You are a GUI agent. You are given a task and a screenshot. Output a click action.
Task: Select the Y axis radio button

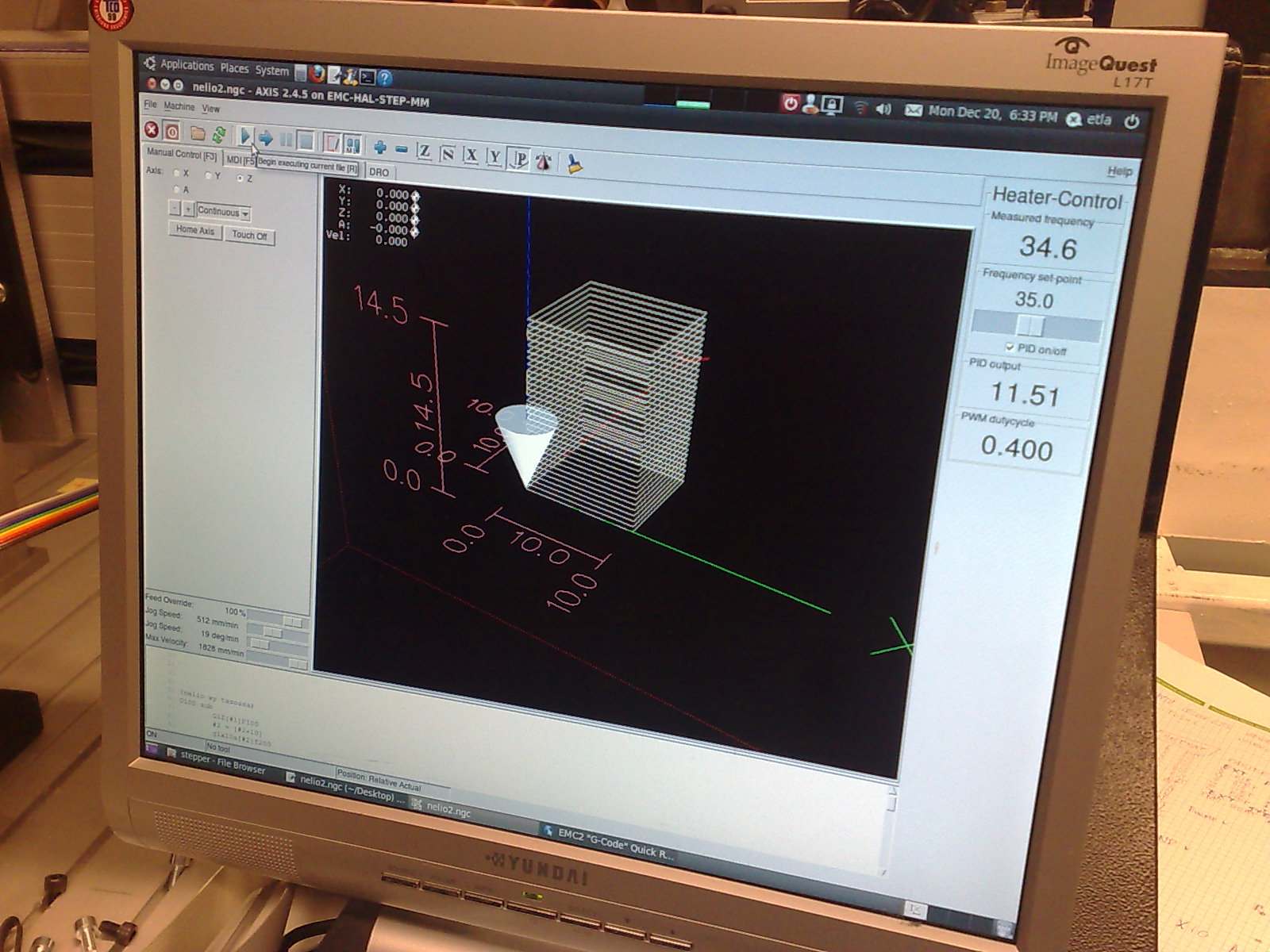(209, 175)
